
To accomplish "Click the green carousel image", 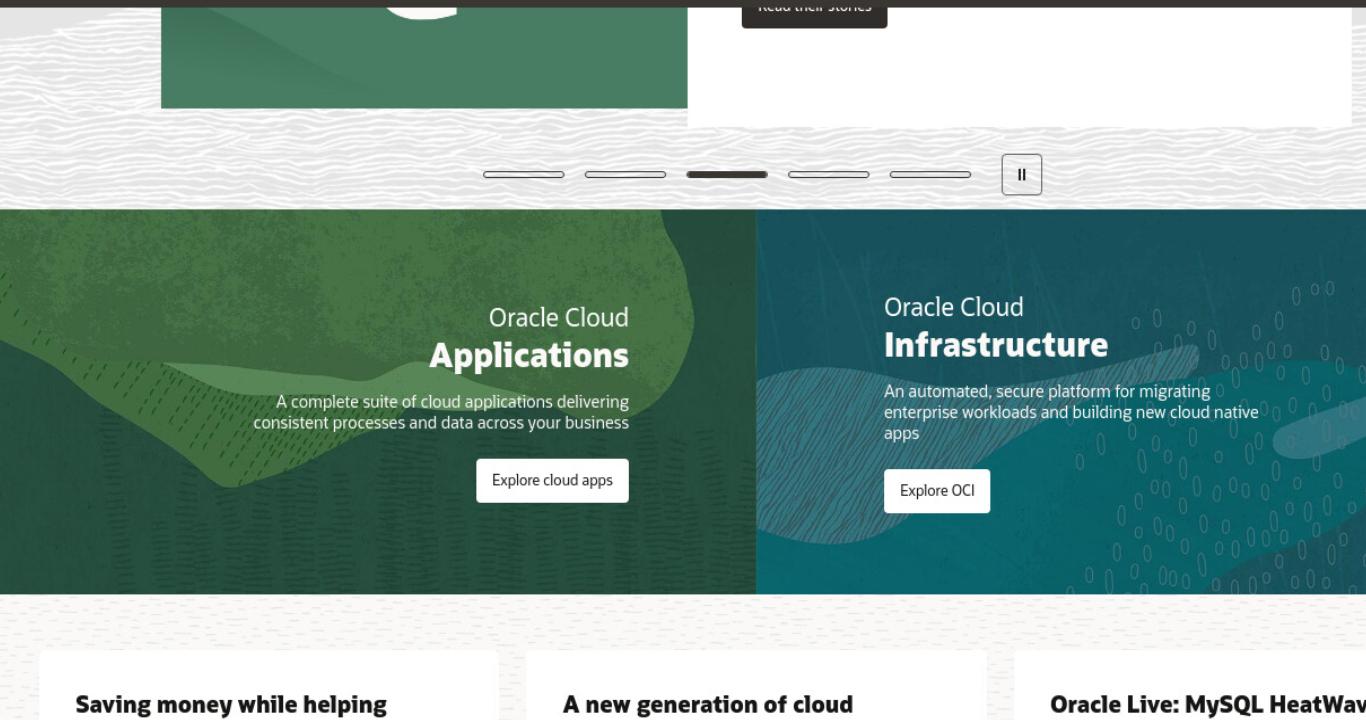I will (x=424, y=58).
